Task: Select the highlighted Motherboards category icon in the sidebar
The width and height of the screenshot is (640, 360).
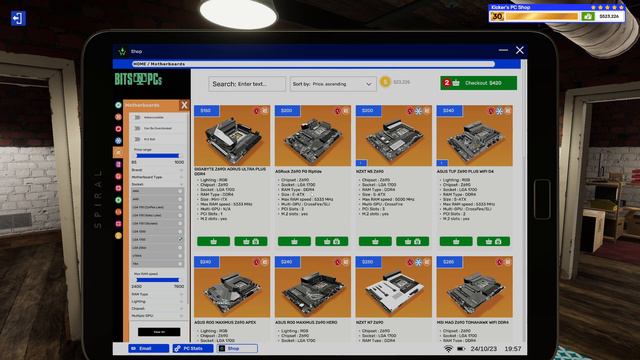Action: point(118,152)
